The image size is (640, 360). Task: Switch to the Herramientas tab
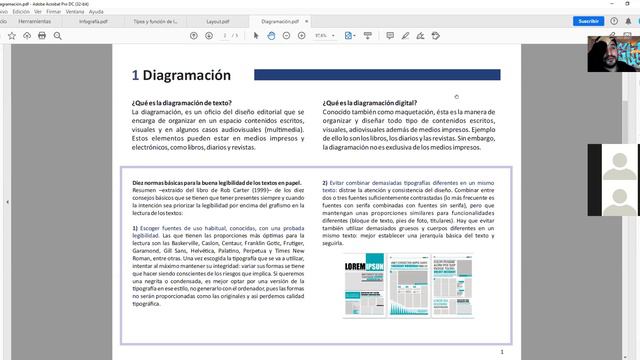pos(35,21)
